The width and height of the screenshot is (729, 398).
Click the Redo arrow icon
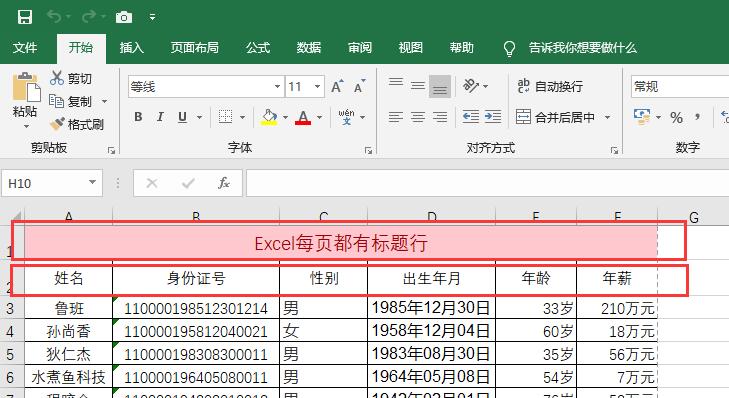[x=89, y=17]
